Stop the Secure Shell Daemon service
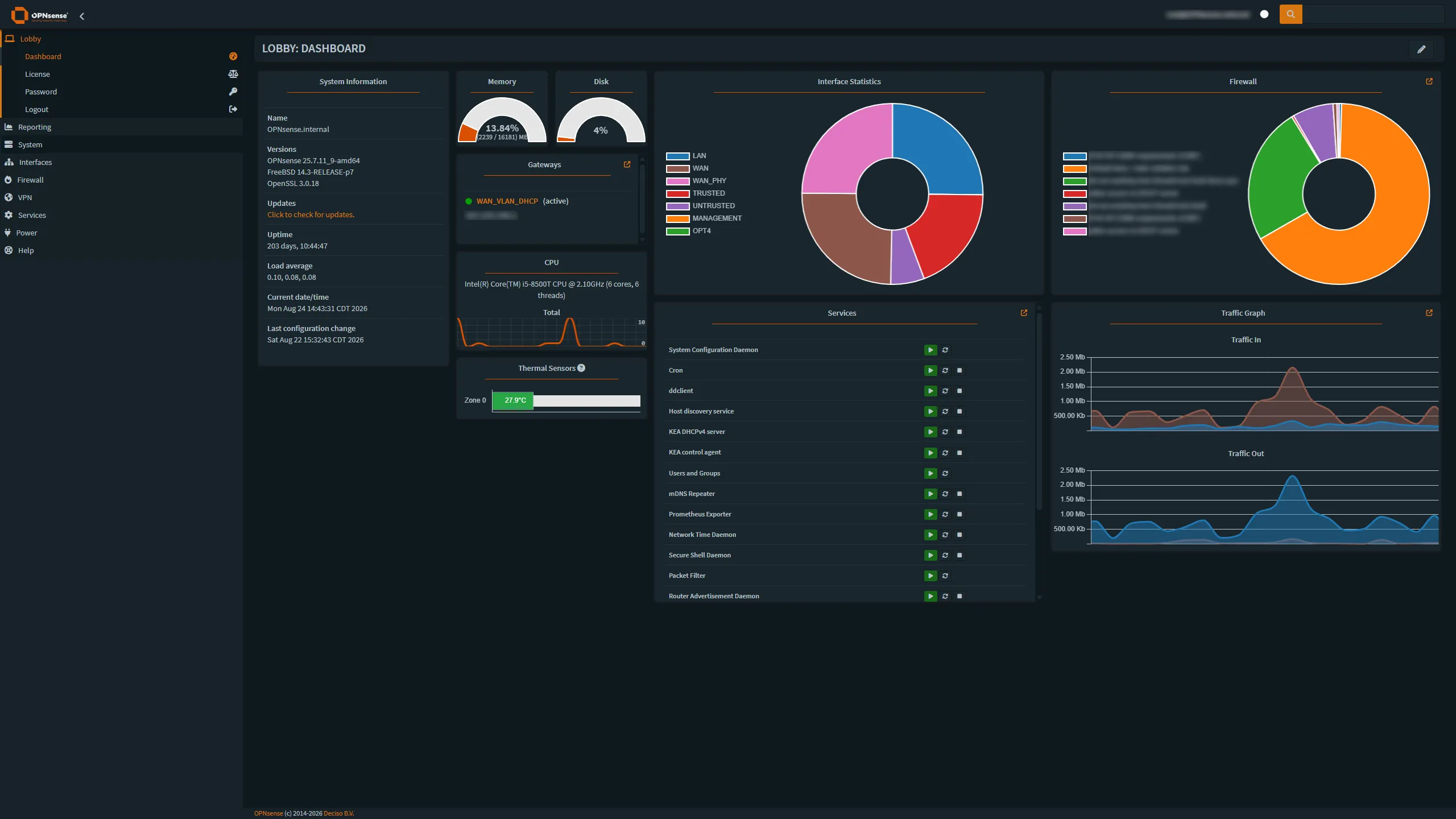This screenshot has height=819, width=1456. [959, 555]
